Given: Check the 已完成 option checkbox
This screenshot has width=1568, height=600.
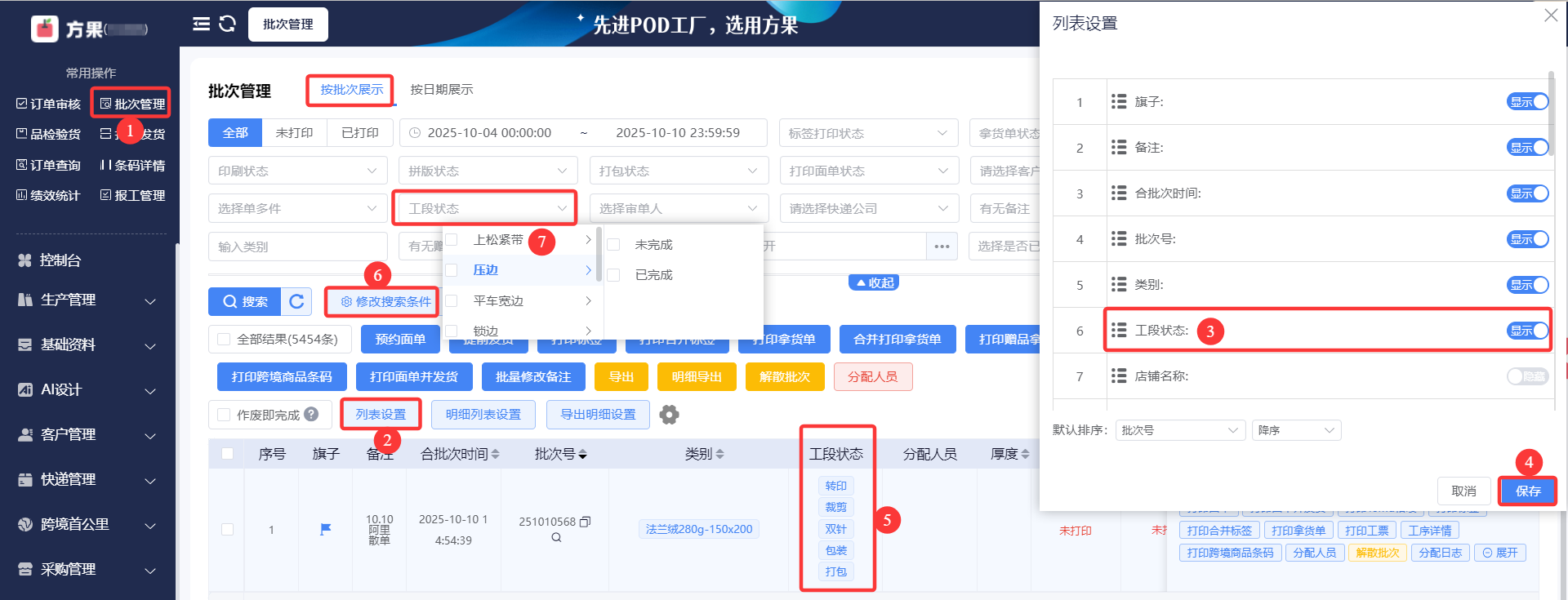Looking at the screenshot, I should (613, 275).
